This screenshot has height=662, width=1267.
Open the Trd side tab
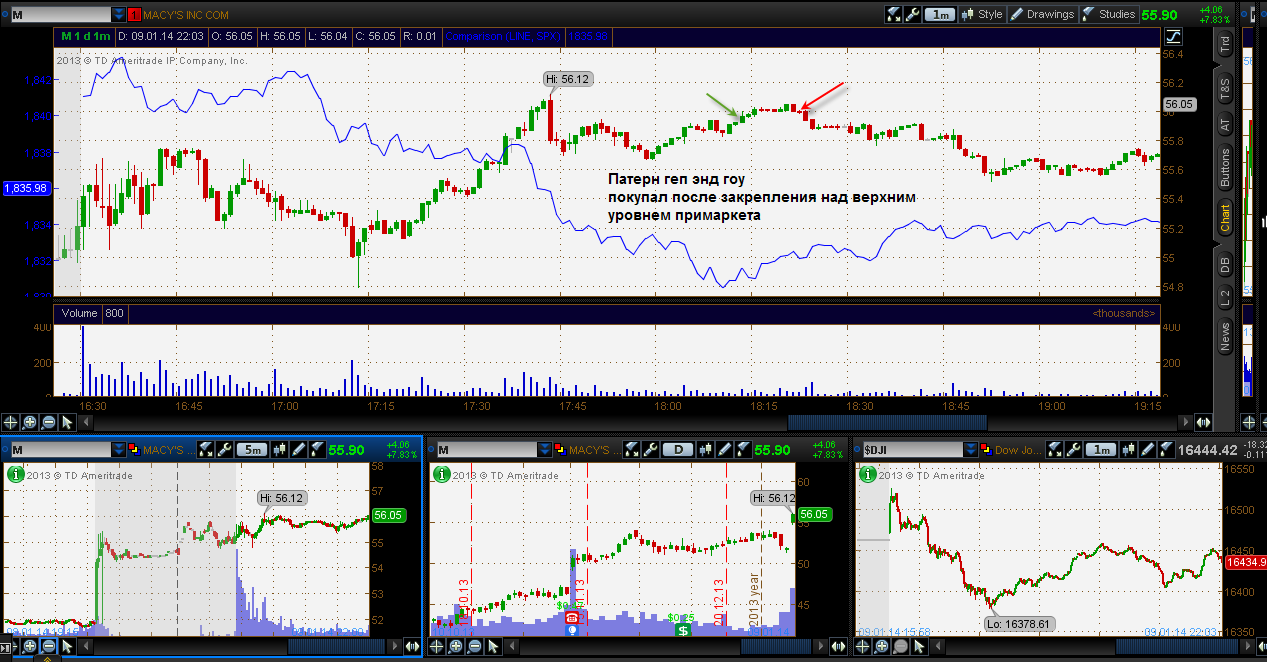click(x=1225, y=44)
